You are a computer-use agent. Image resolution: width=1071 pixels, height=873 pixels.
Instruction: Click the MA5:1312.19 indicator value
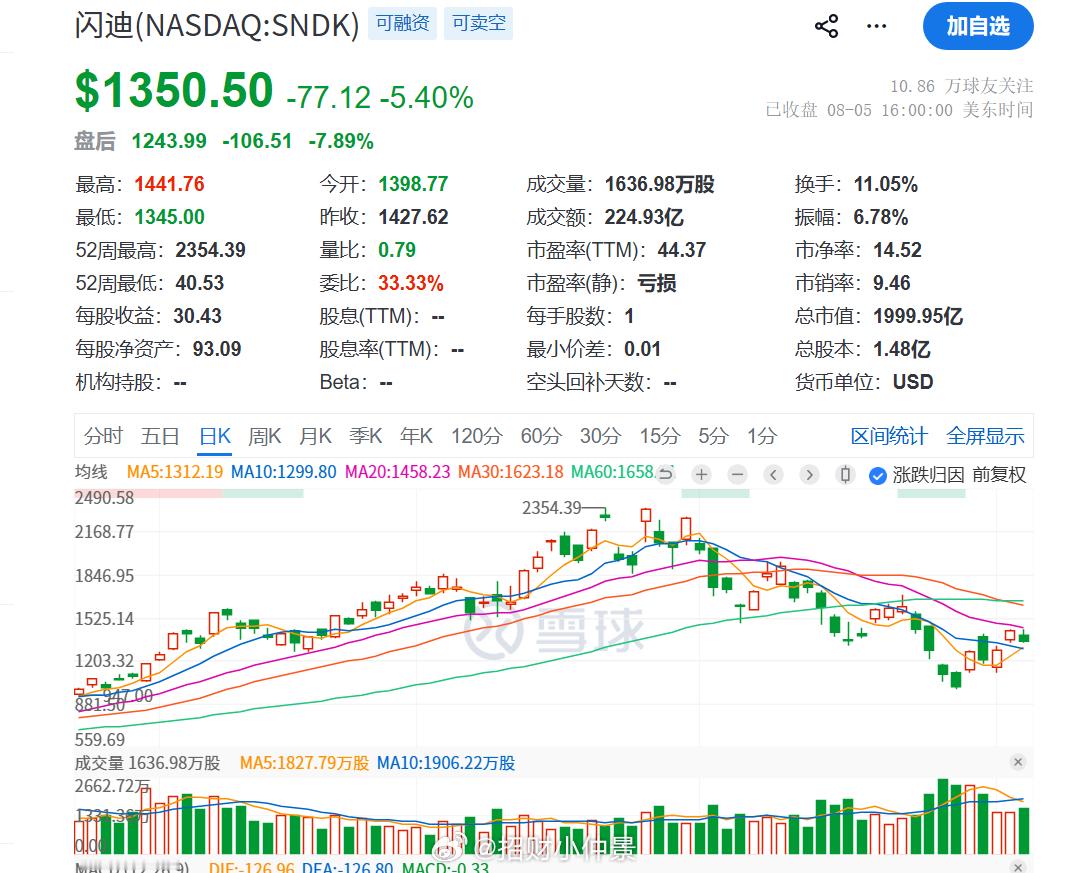tap(175, 472)
